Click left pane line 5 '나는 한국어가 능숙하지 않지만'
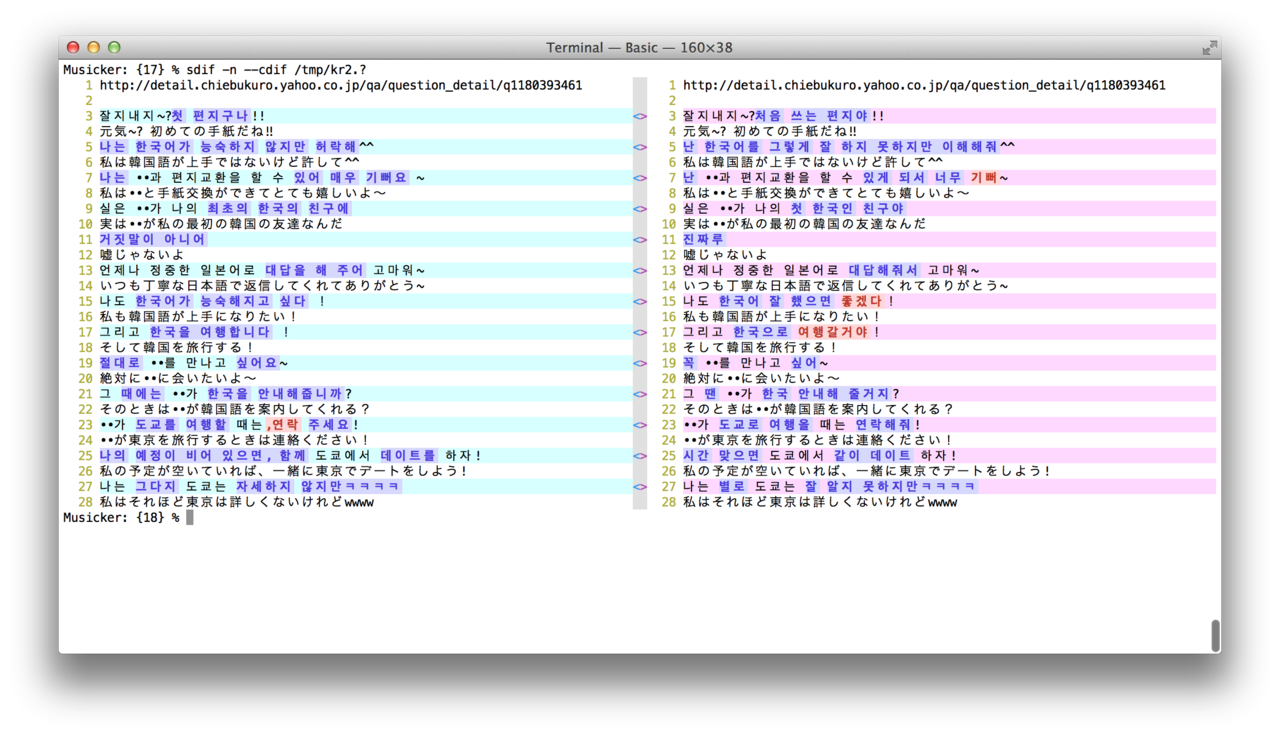Image resolution: width=1280 pixels, height=735 pixels. pyautogui.click(x=203, y=147)
